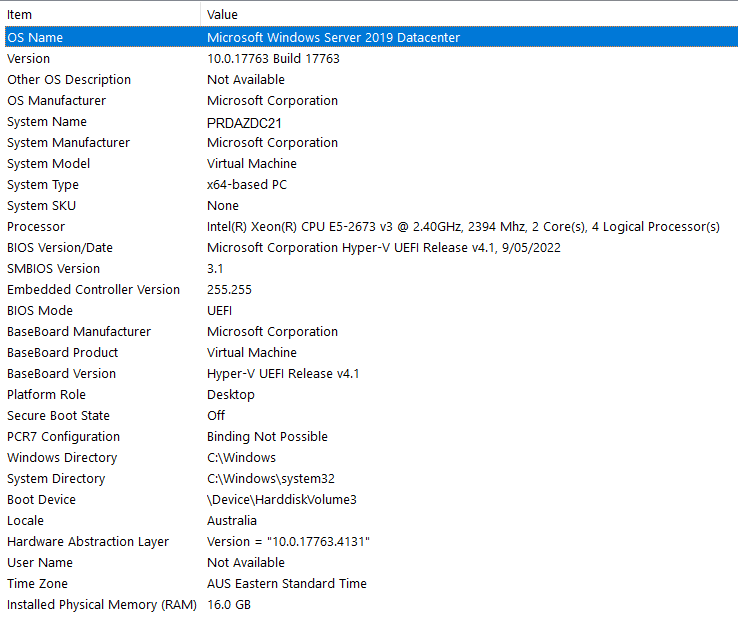Select the Installed Physical Memory (RAM) row
The width and height of the screenshot is (740, 621).
[x=371, y=604]
